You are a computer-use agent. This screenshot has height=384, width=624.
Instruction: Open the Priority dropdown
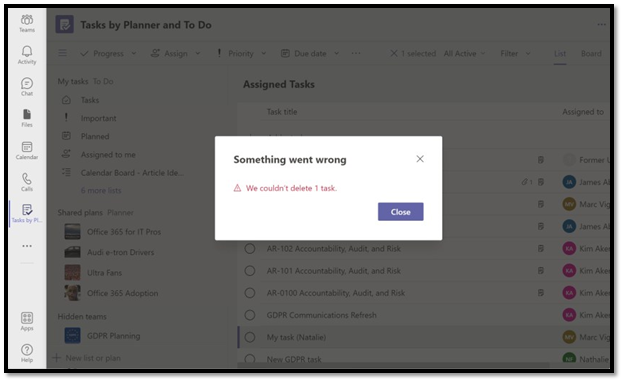242,53
